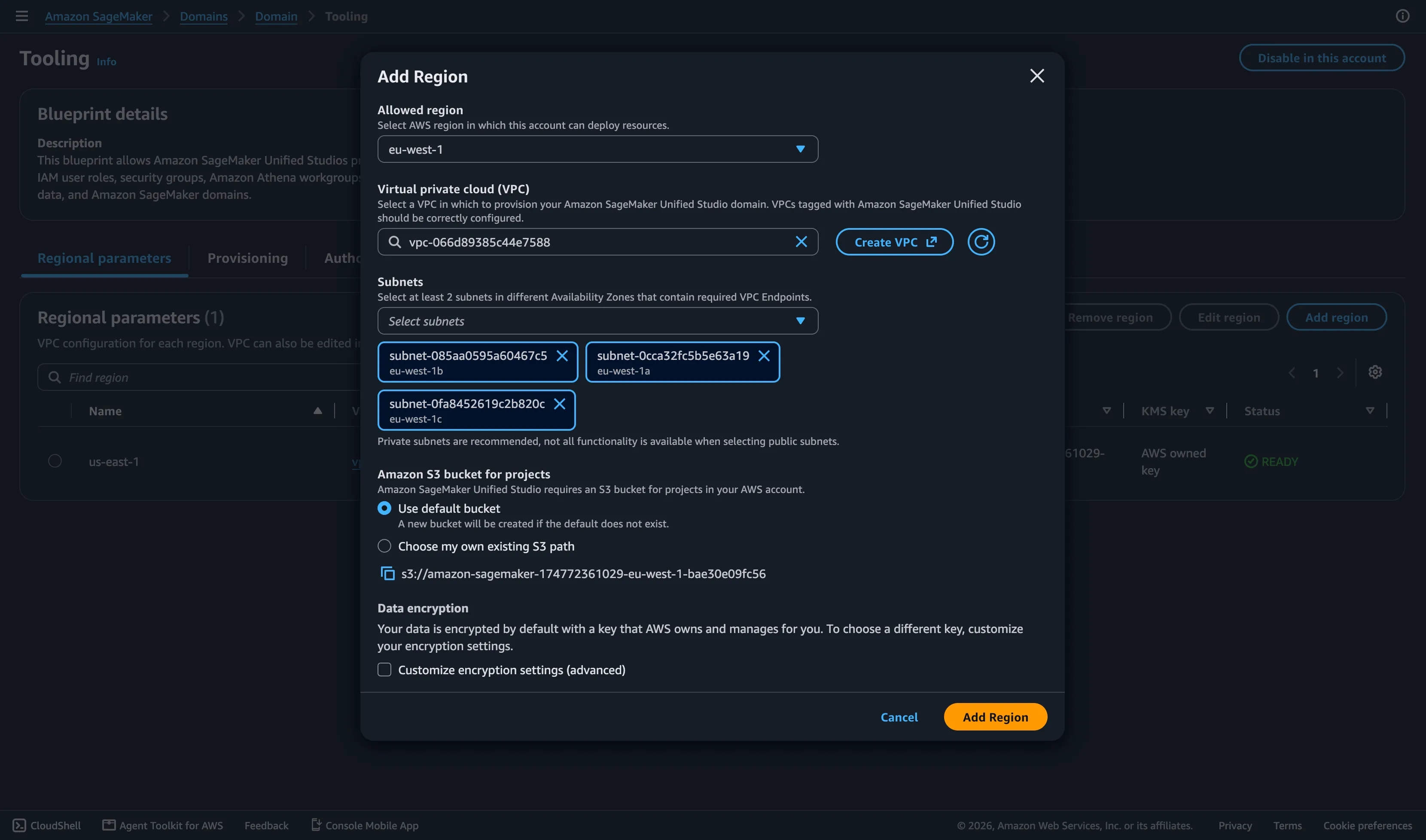Click the Edit region button

pyautogui.click(x=1228, y=317)
